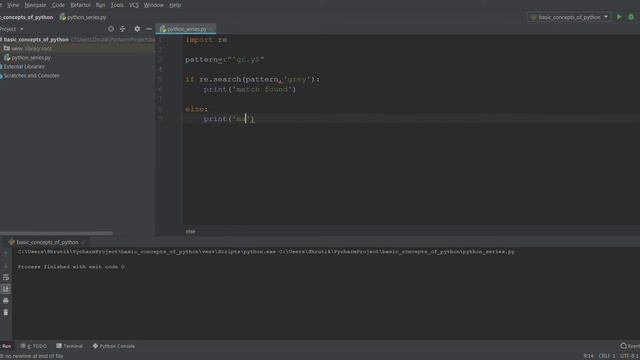Image resolution: width=640 pixels, height=360 pixels.
Task: Open the run configuration dropdown
Action: point(569,17)
